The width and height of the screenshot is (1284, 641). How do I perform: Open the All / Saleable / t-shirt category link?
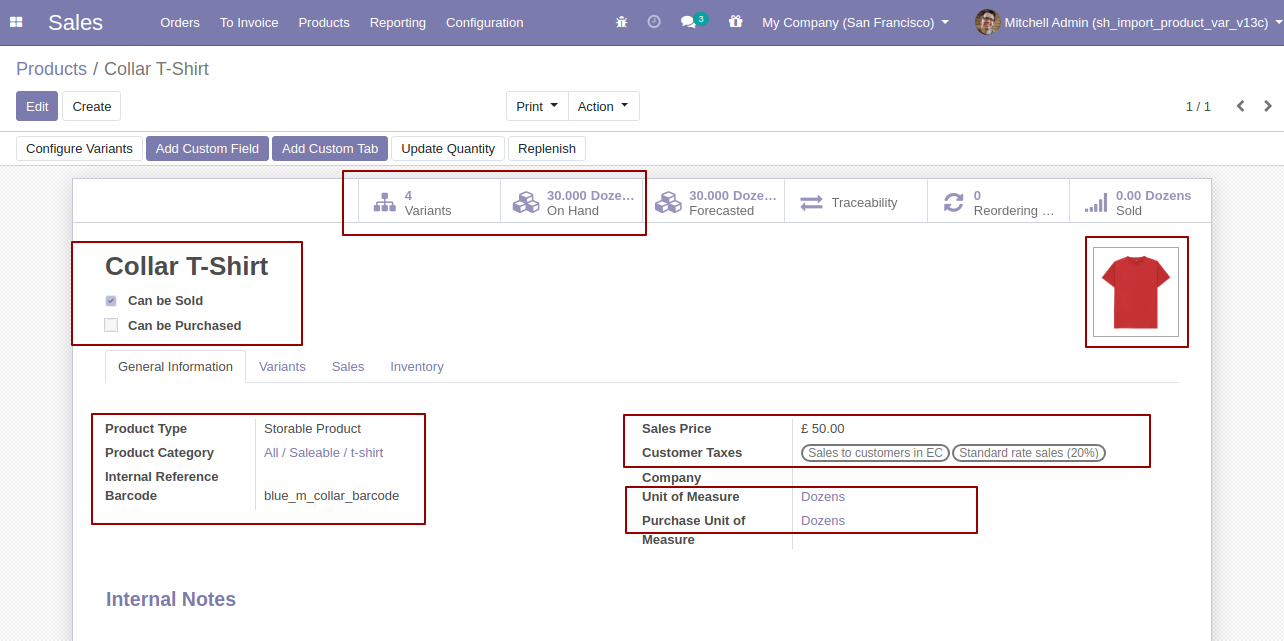point(323,453)
